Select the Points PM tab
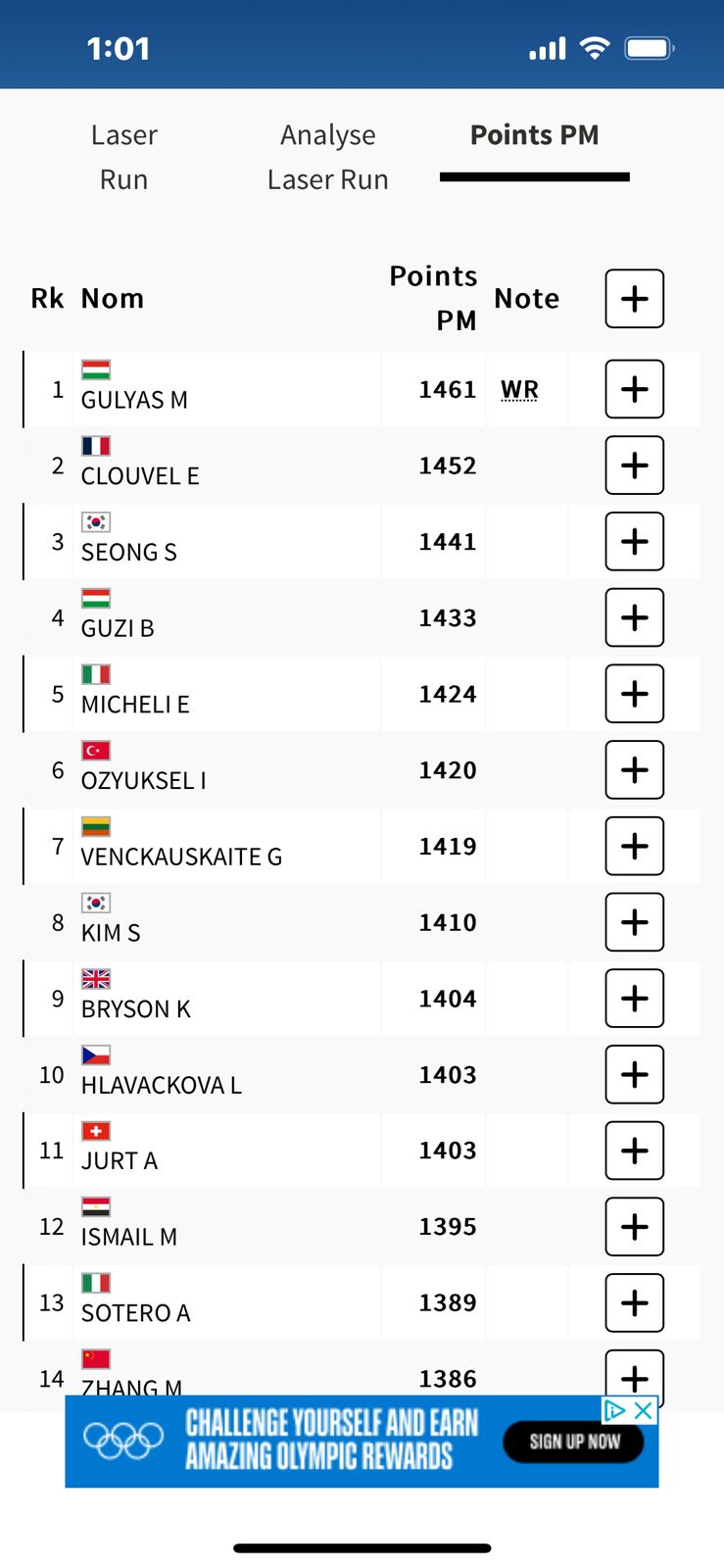724x1568 pixels. click(x=535, y=135)
